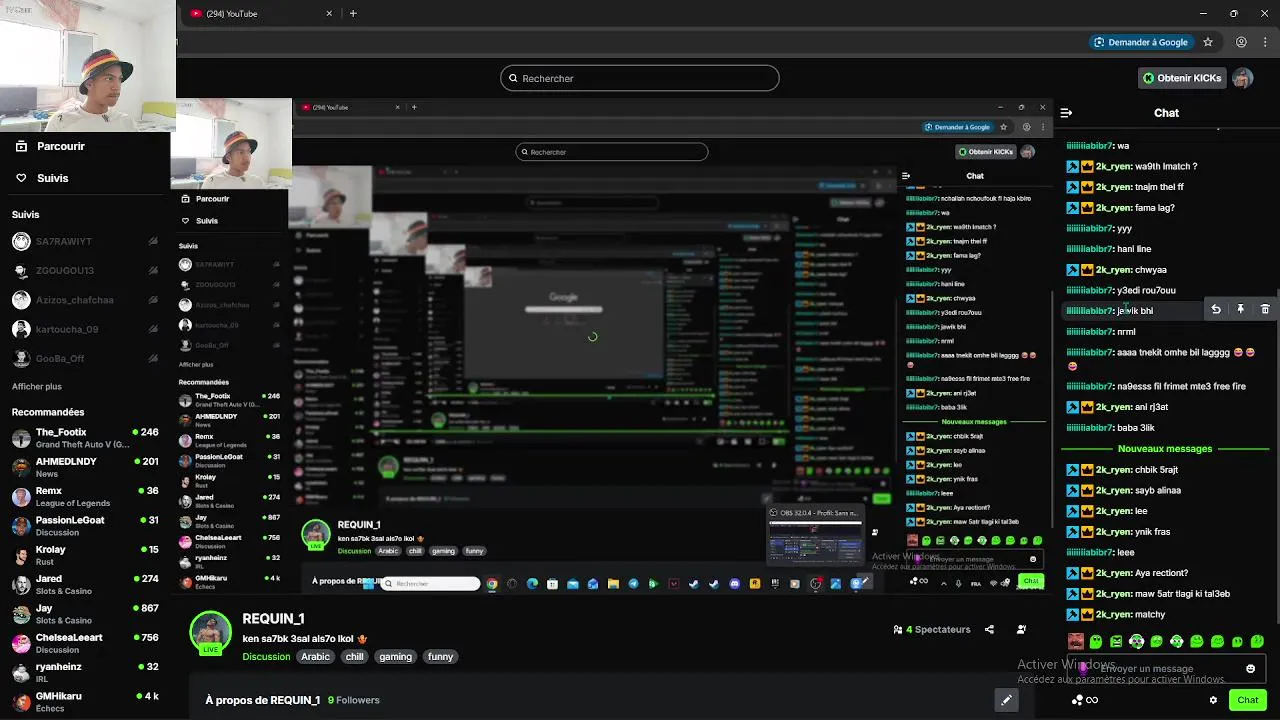Viewport: 1280px width, 720px height.
Task: Open followed channel Azizos_chafchaa
Action: click(x=85, y=300)
